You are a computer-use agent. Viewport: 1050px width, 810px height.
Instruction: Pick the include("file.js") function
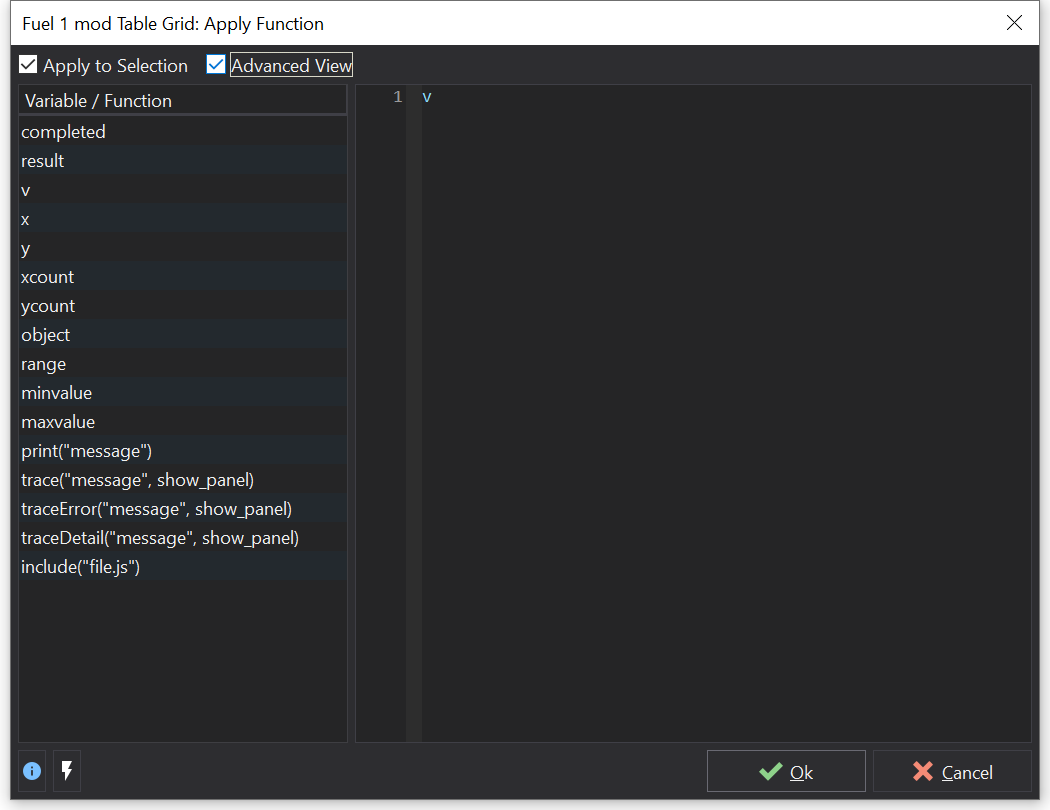pos(81,567)
